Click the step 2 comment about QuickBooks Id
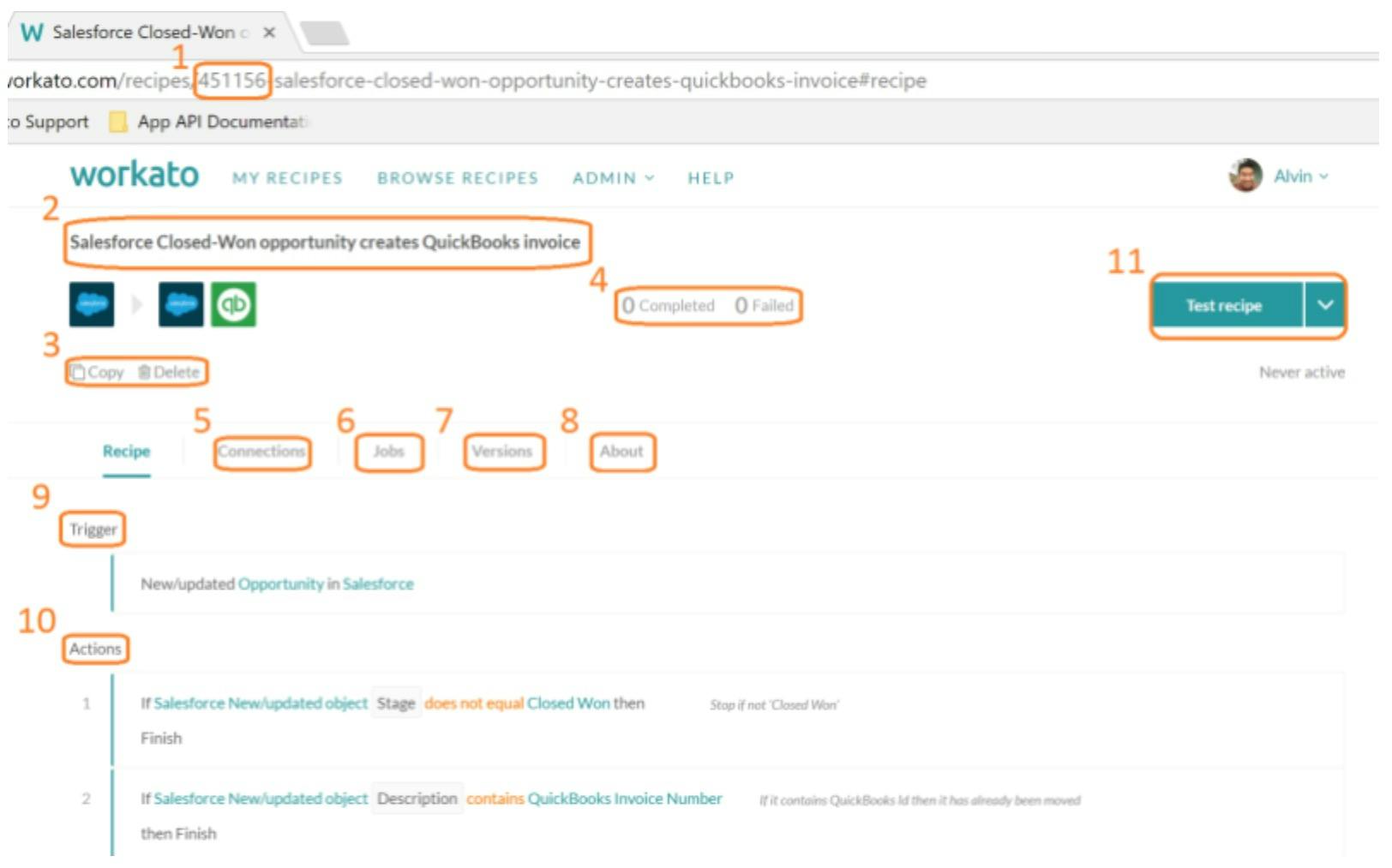Viewport: 1392px width, 868px height. click(920, 800)
